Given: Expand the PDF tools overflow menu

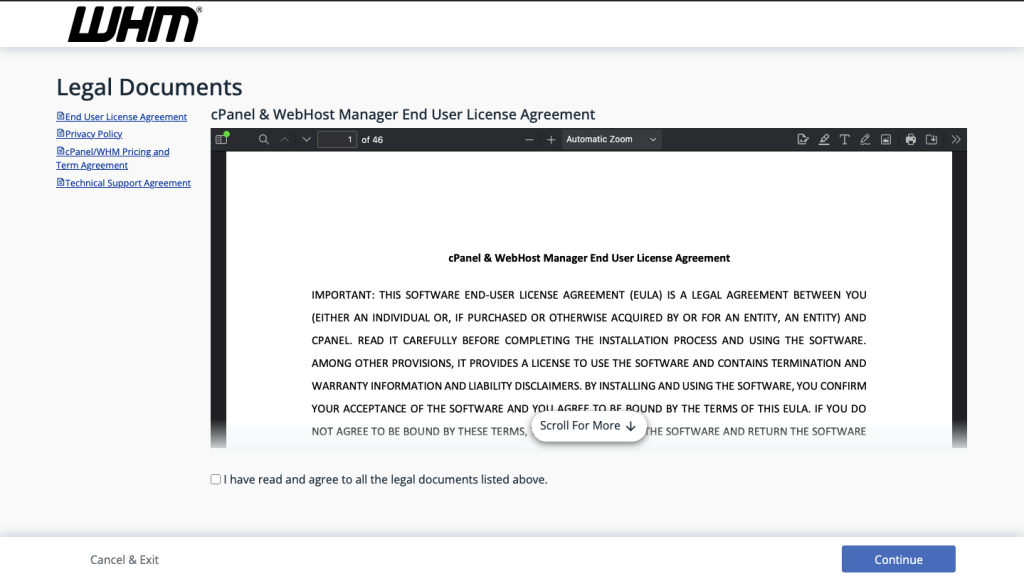Looking at the screenshot, I should click(955, 140).
